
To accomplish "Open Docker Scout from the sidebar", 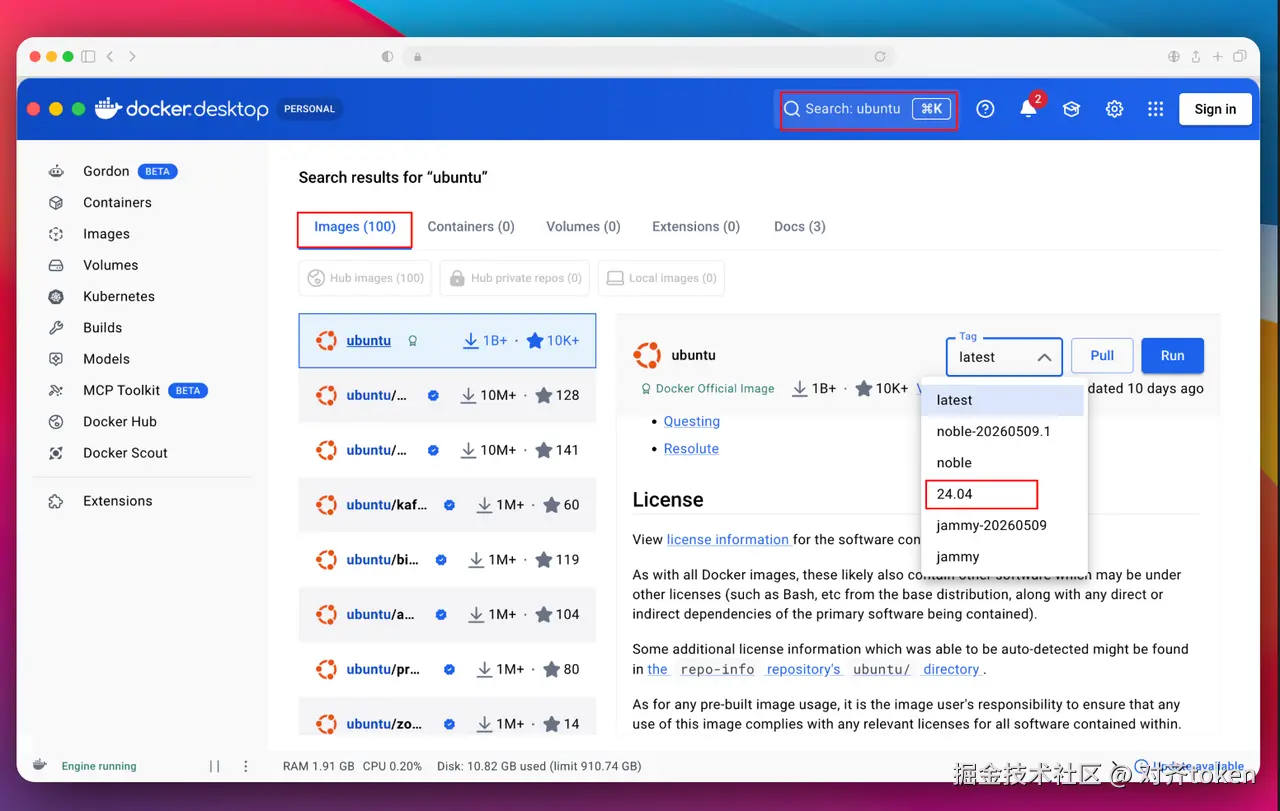I will (x=125, y=453).
